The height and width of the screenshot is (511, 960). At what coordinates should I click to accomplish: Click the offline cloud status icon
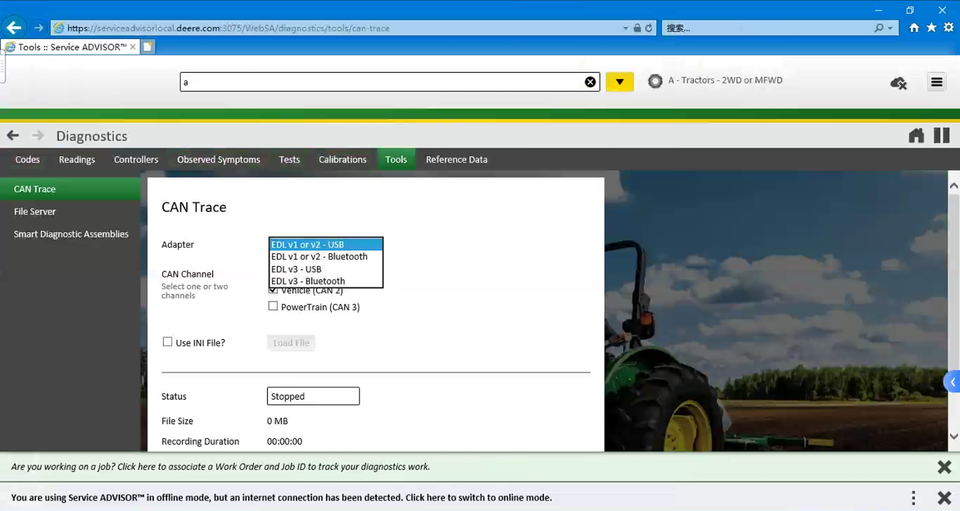[898, 83]
